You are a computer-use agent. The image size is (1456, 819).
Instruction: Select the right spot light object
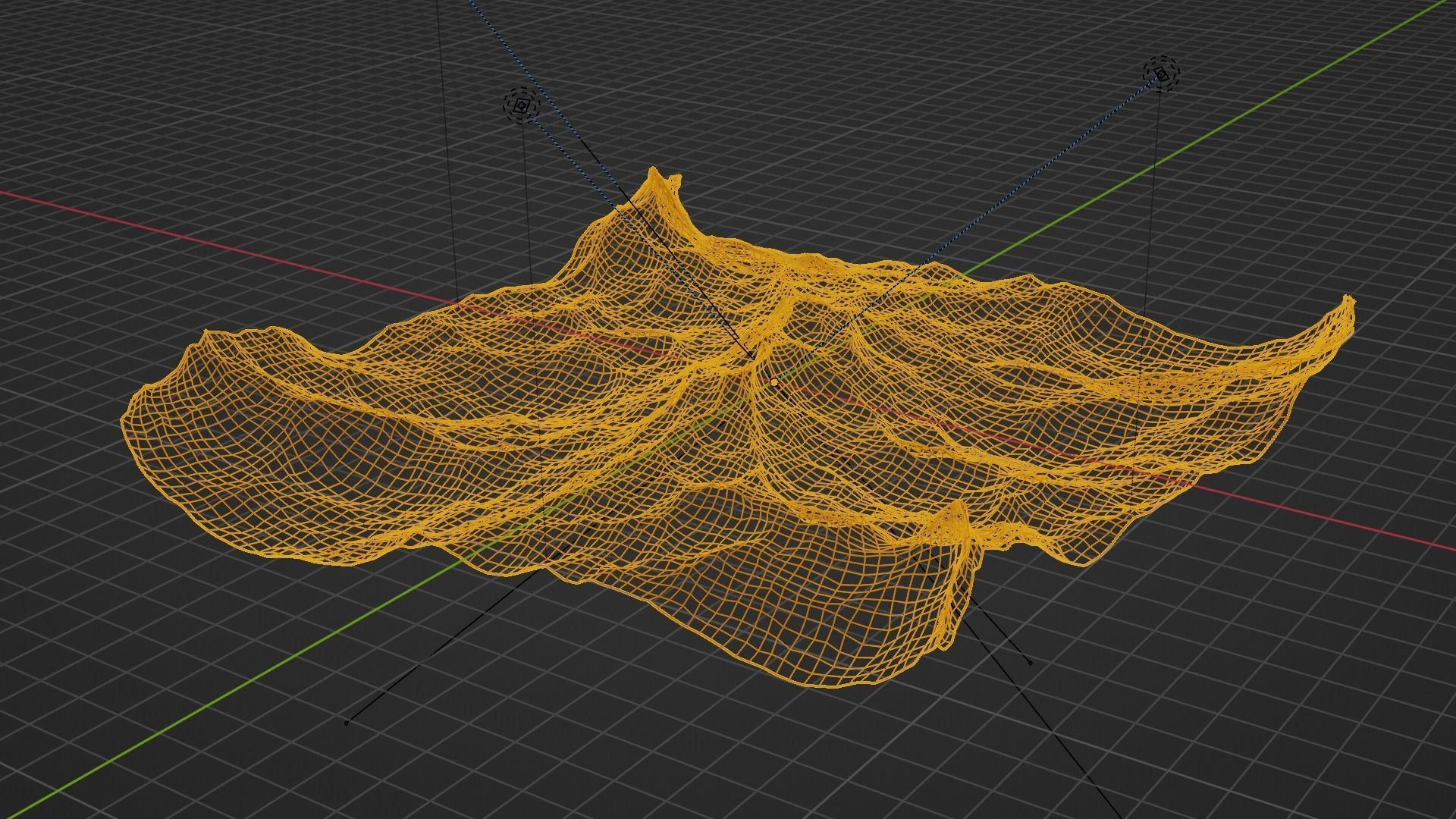pyautogui.click(x=1161, y=74)
